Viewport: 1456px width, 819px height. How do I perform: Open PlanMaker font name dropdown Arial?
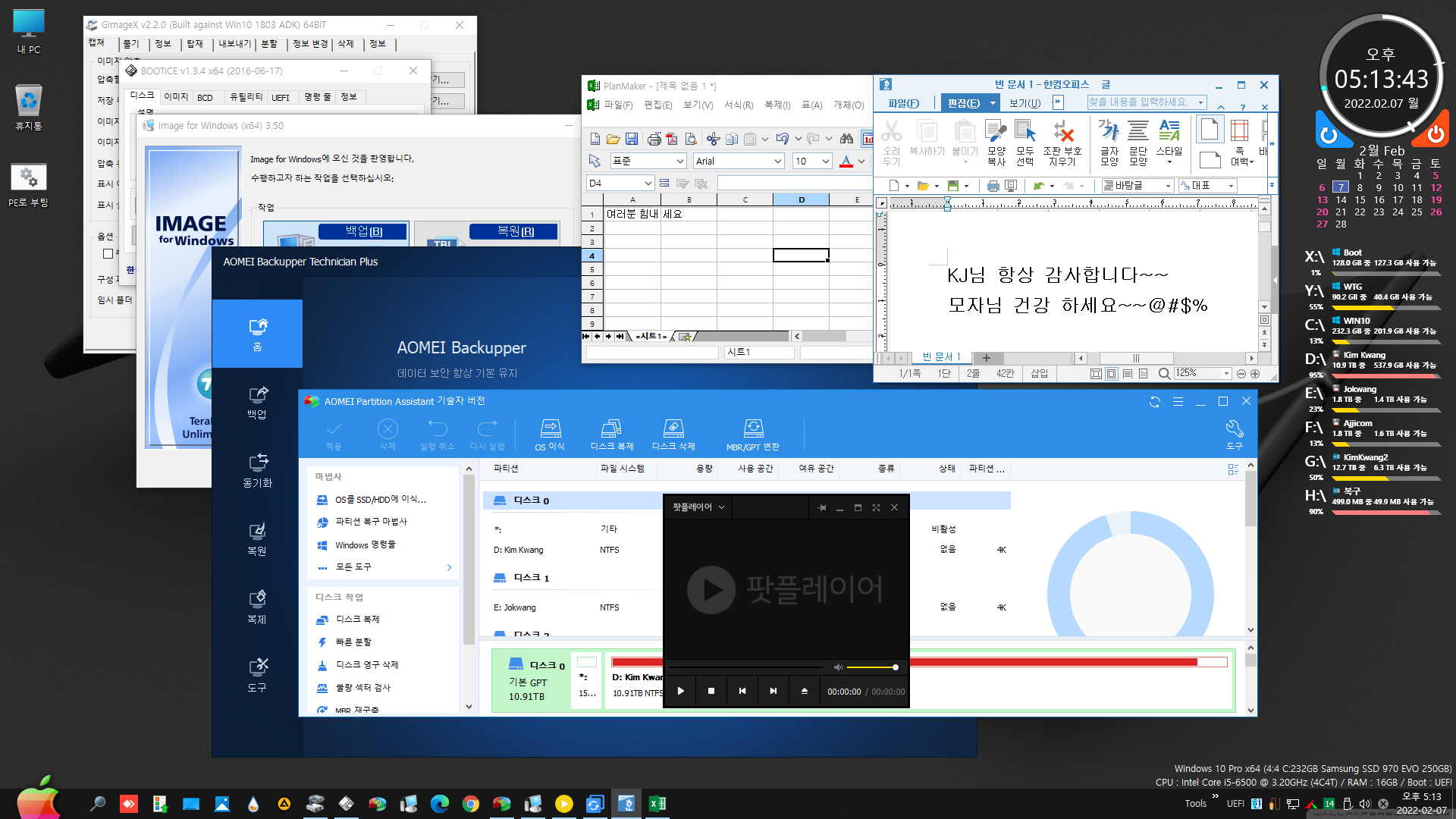[778, 161]
